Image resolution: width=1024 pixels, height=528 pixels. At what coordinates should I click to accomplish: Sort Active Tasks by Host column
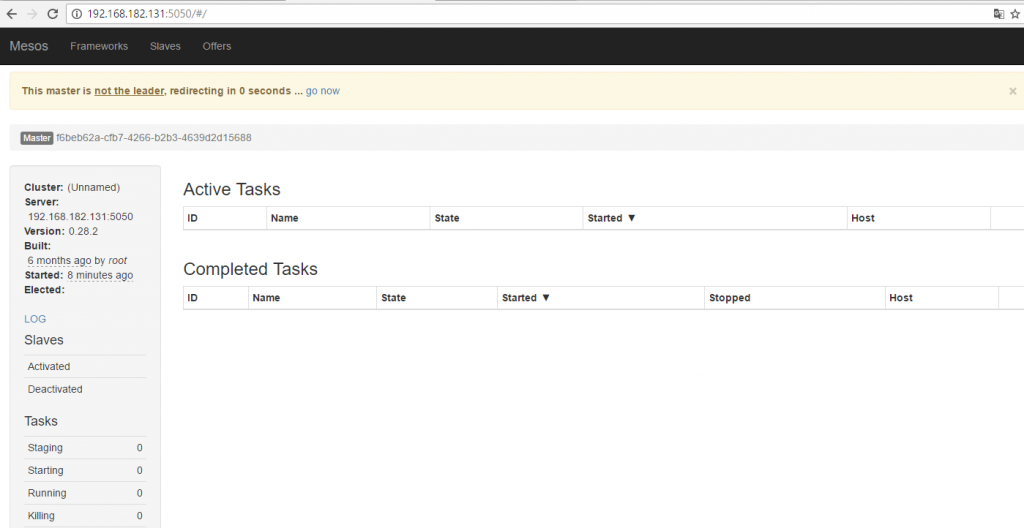pyautogui.click(x=918, y=218)
